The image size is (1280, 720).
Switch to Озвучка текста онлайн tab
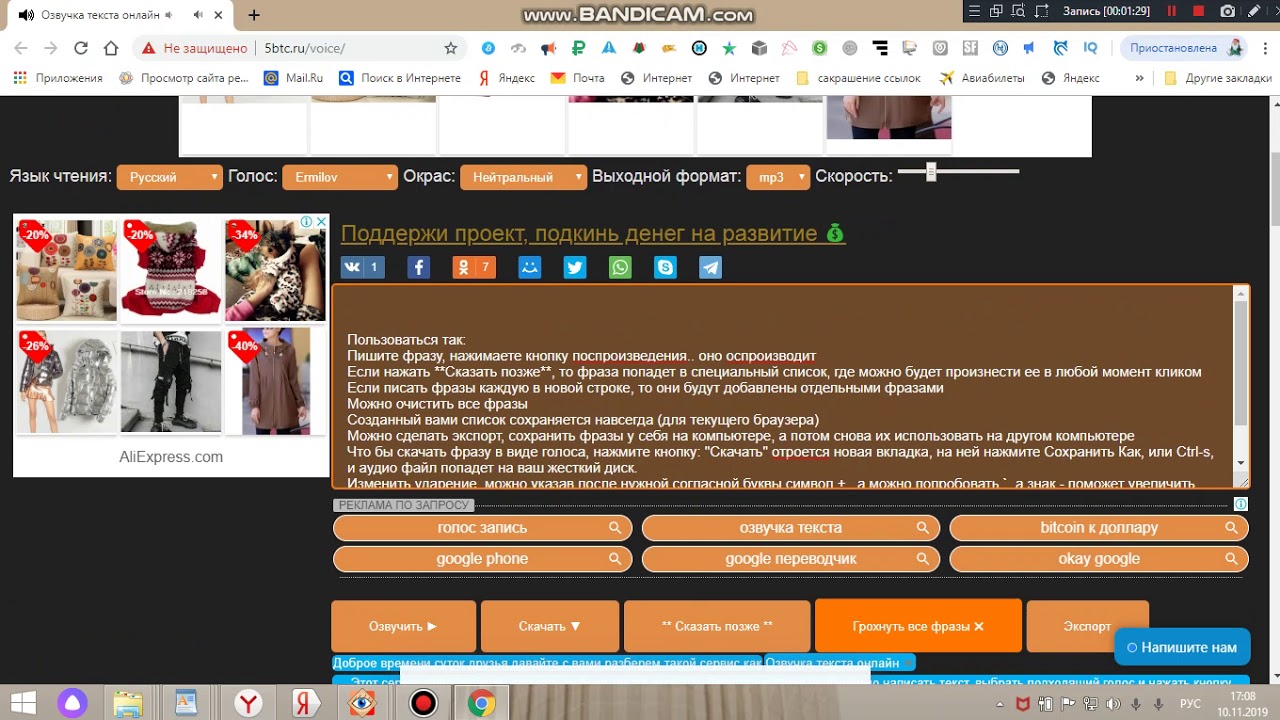coord(120,15)
